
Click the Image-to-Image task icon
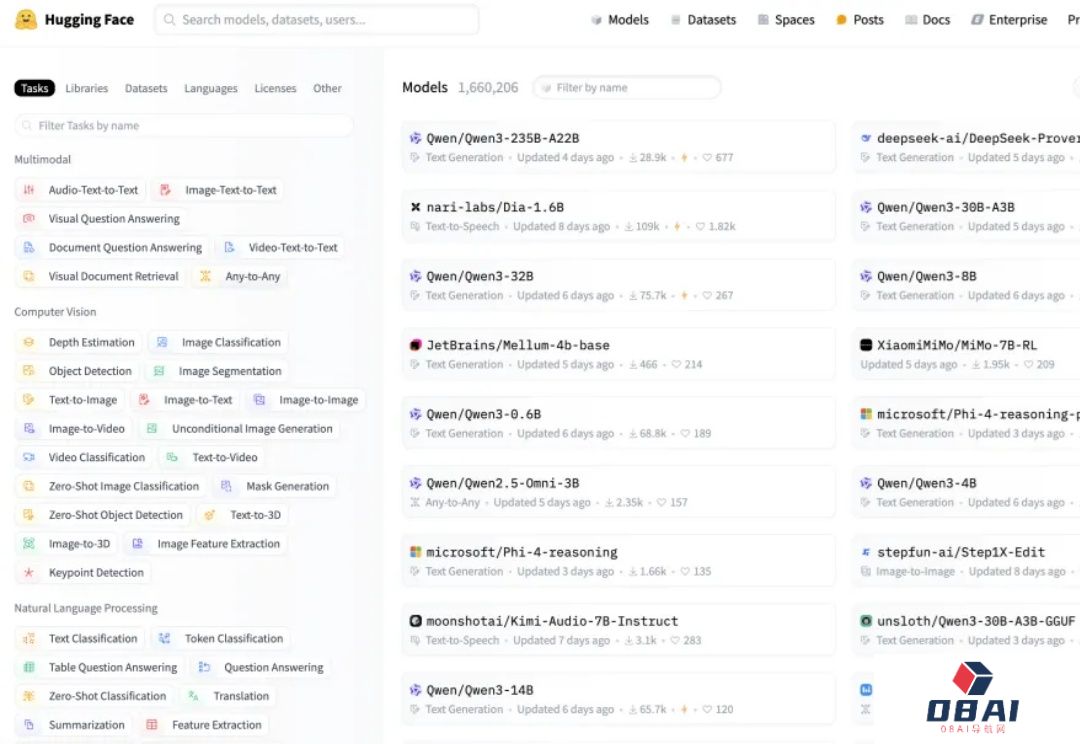[x=259, y=400]
